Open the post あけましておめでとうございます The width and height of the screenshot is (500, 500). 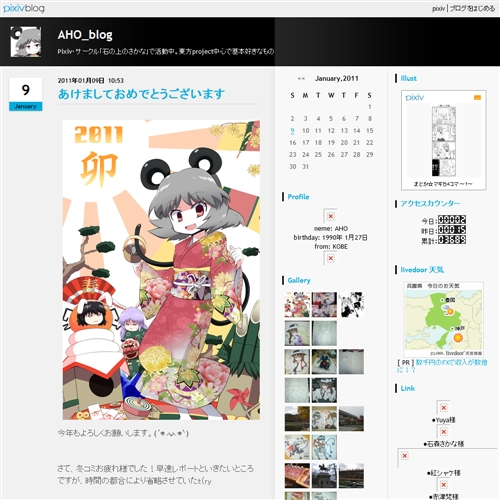[141, 94]
